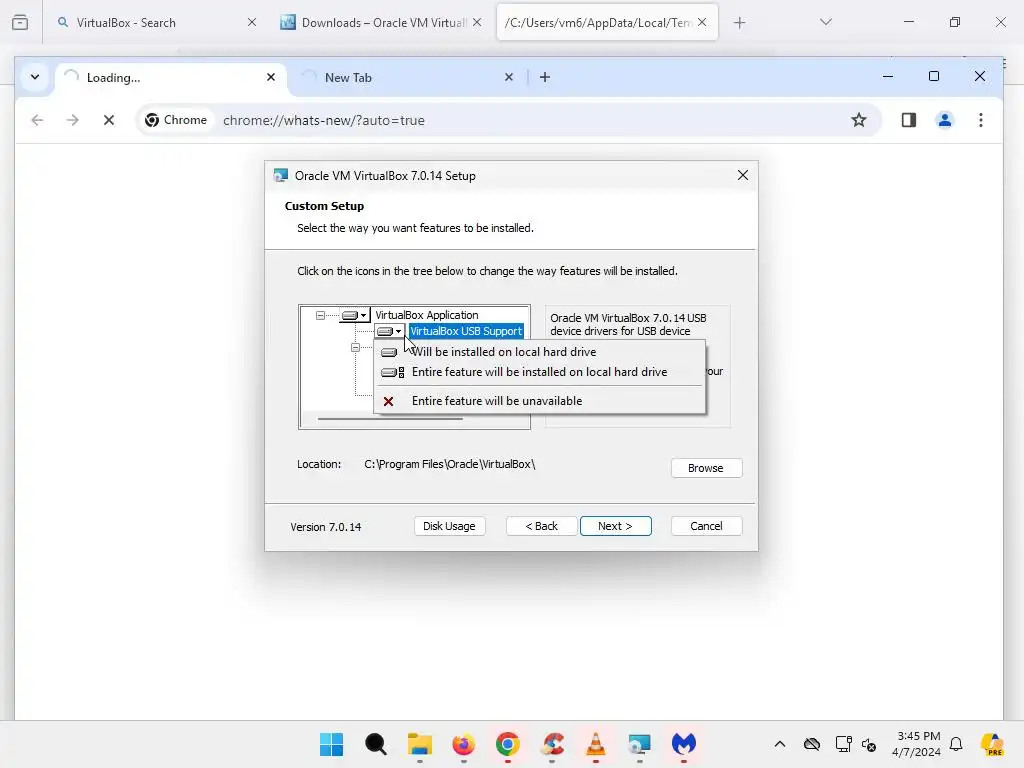1024x768 pixels.
Task: Stop loading the Chrome page
Action: pyautogui.click(x=109, y=120)
